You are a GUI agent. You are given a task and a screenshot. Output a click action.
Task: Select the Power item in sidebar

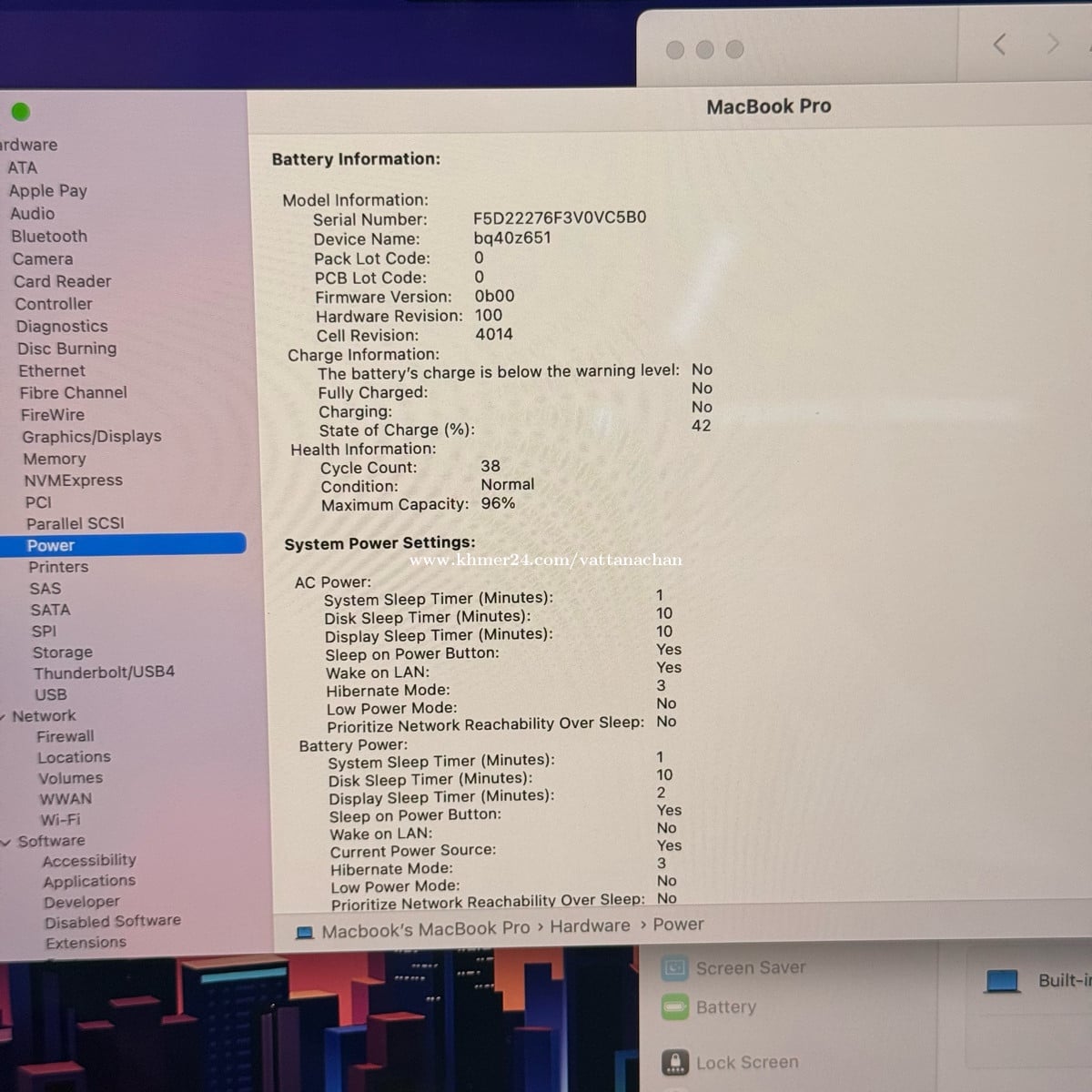tap(51, 545)
